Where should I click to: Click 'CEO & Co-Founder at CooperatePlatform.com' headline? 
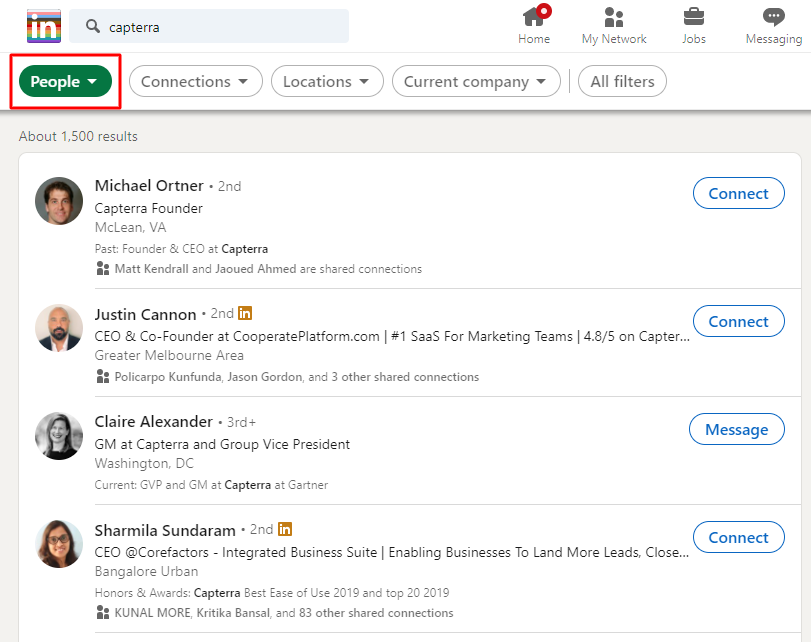pos(392,336)
